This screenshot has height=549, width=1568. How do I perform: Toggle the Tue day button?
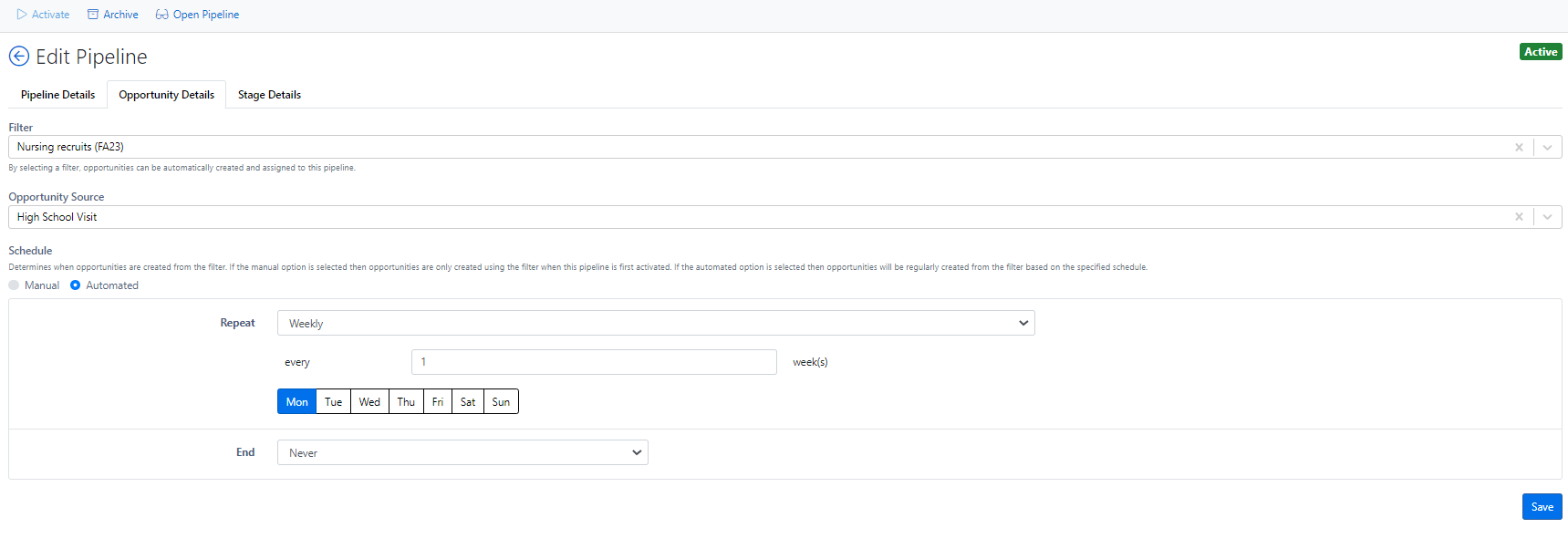tap(333, 401)
